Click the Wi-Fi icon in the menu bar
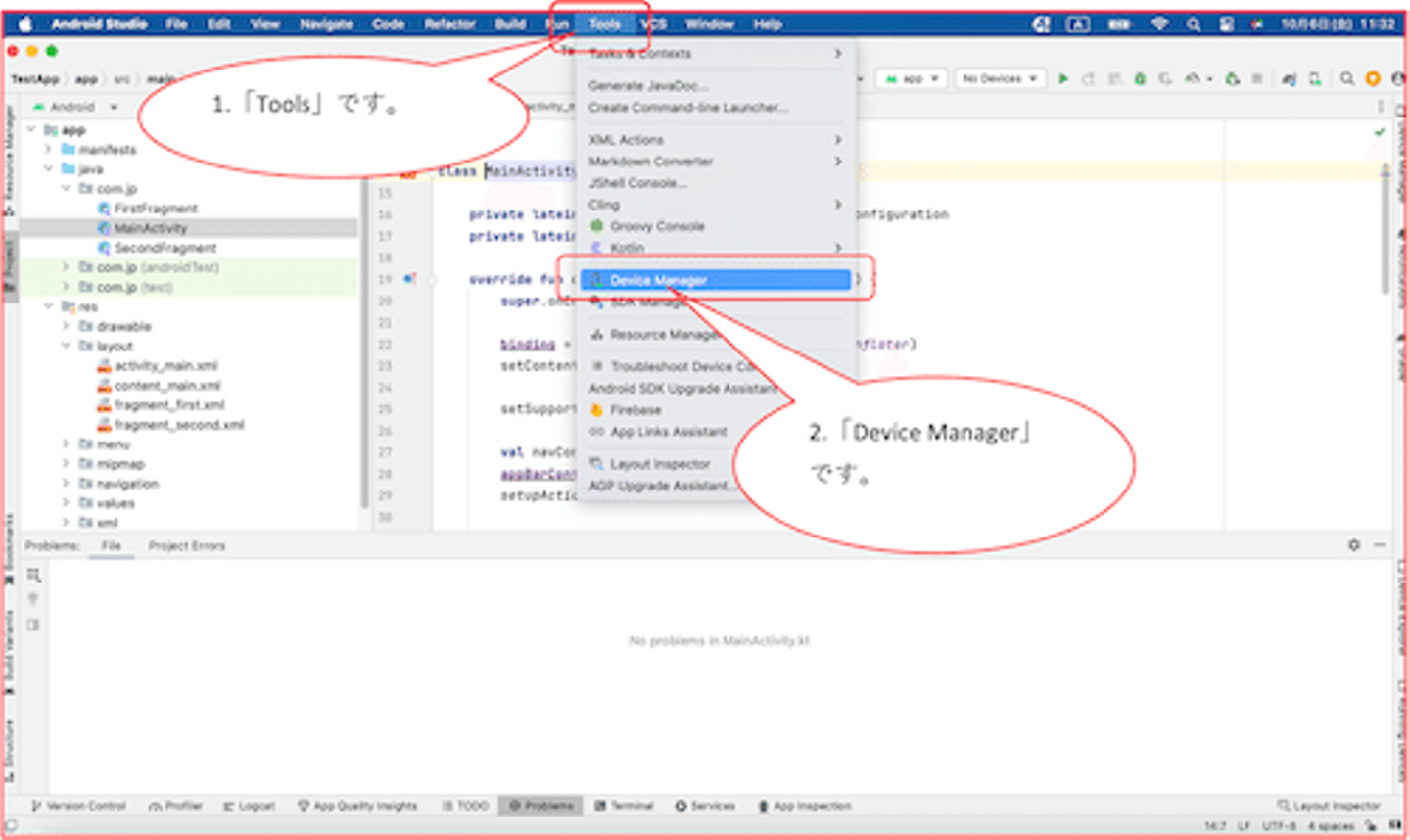Viewport: 1410px width, 840px height. [1160, 23]
